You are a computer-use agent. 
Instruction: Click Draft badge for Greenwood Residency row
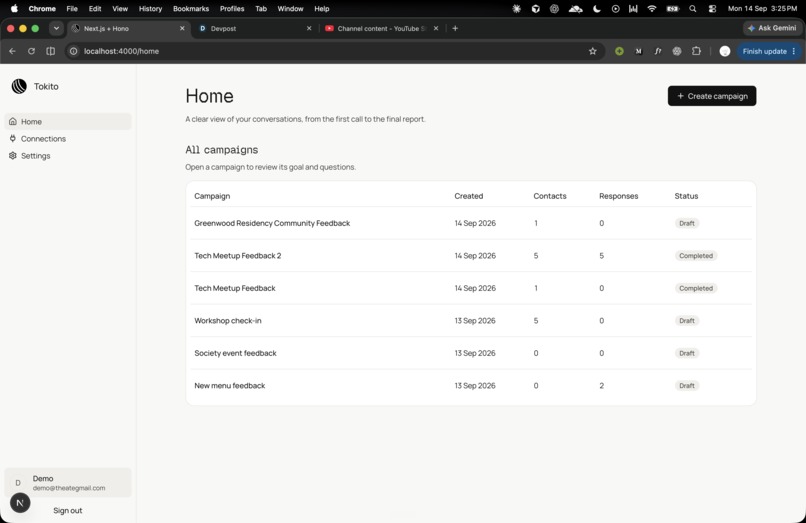pyautogui.click(x=687, y=223)
